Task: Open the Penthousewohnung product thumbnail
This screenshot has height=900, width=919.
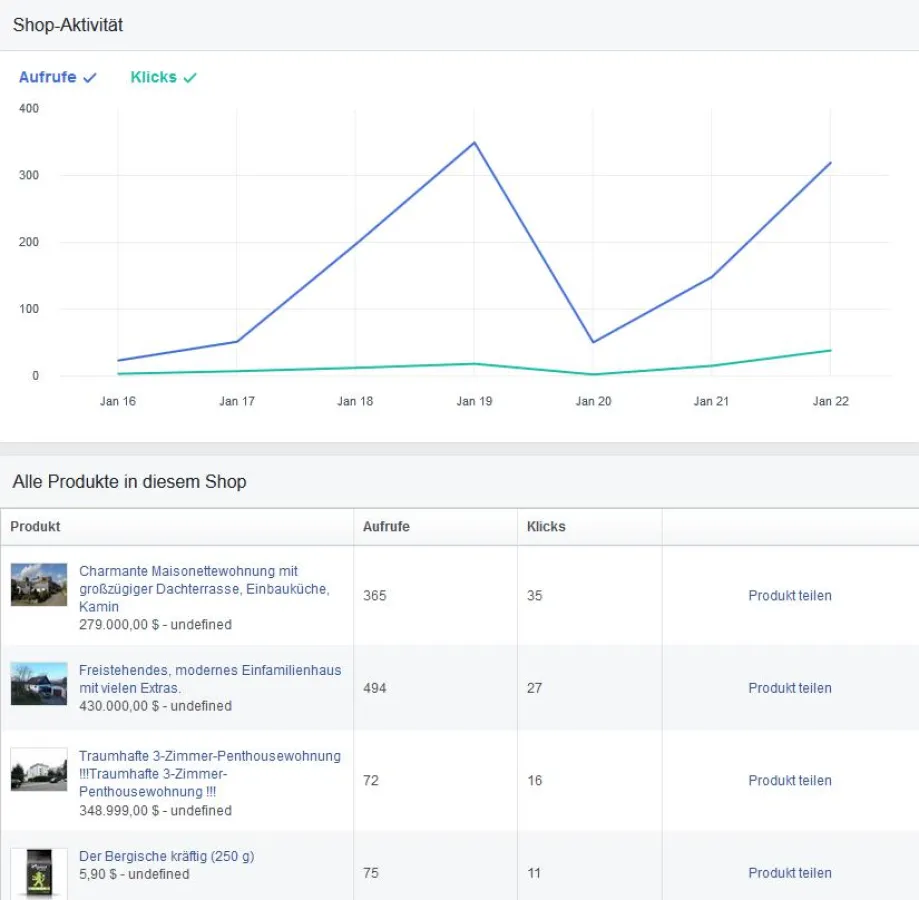Action: pyautogui.click(x=39, y=771)
